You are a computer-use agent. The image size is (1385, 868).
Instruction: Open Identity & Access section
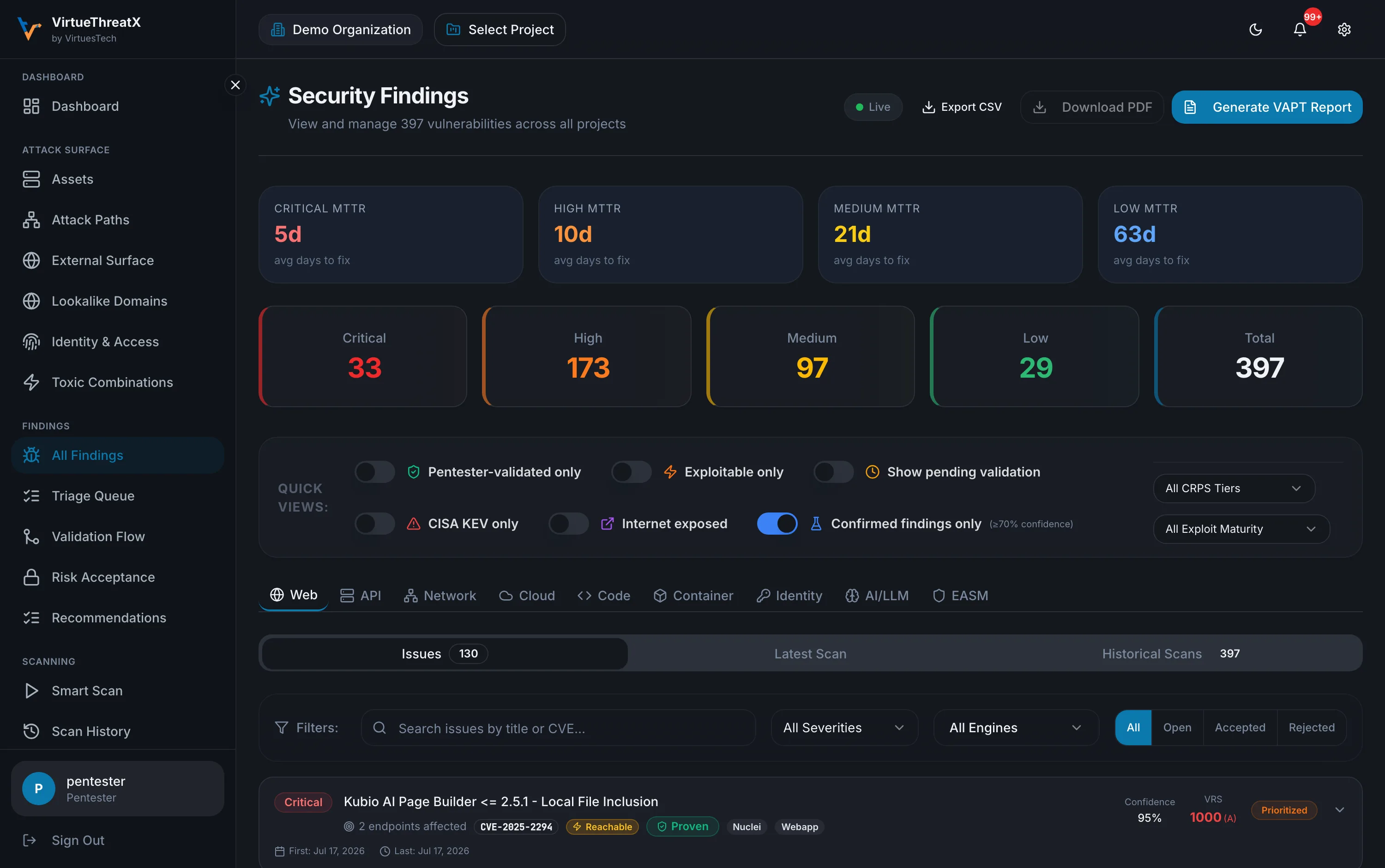[117, 342]
